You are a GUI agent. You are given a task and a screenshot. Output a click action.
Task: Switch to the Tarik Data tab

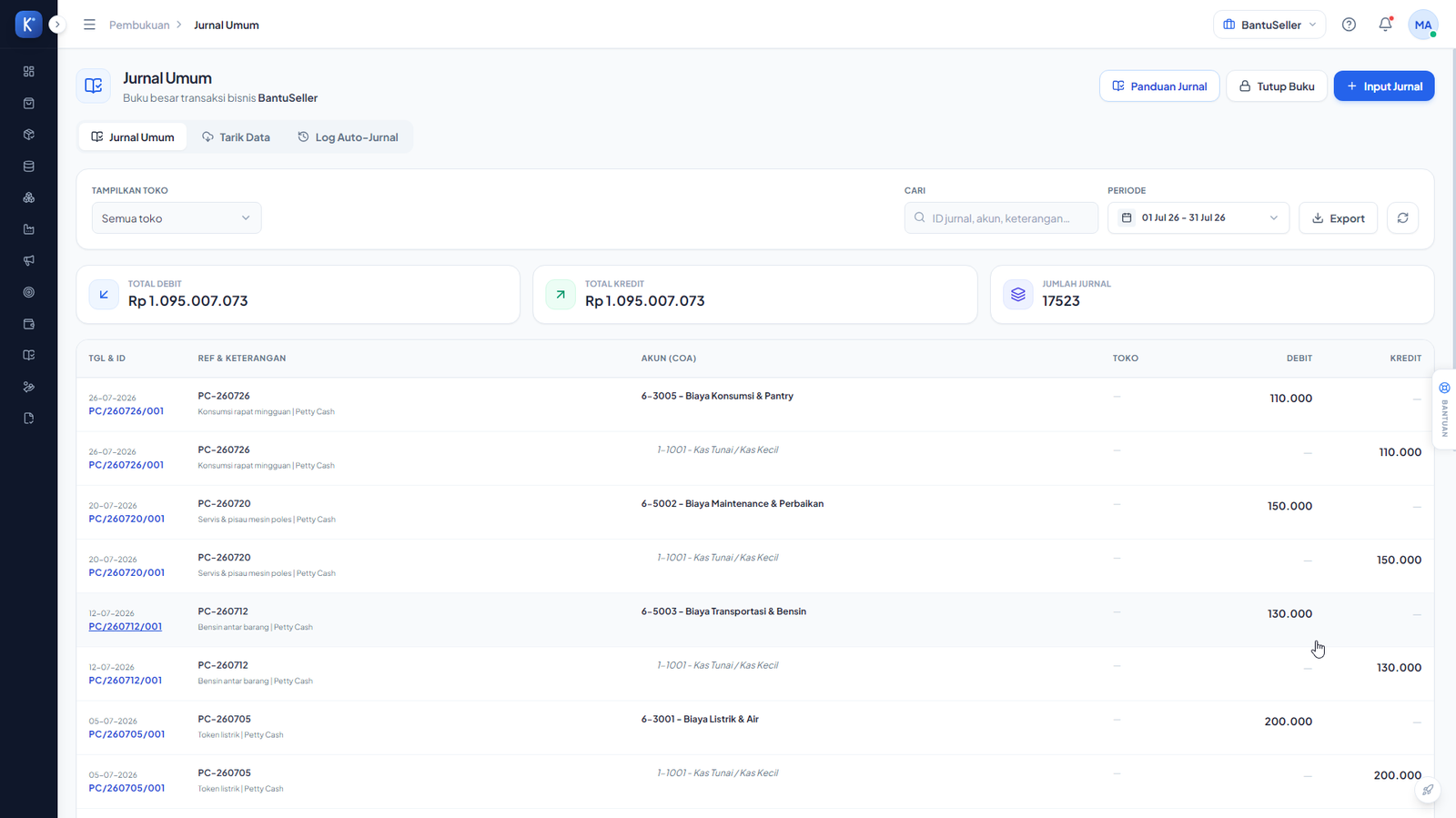(237, 137)
